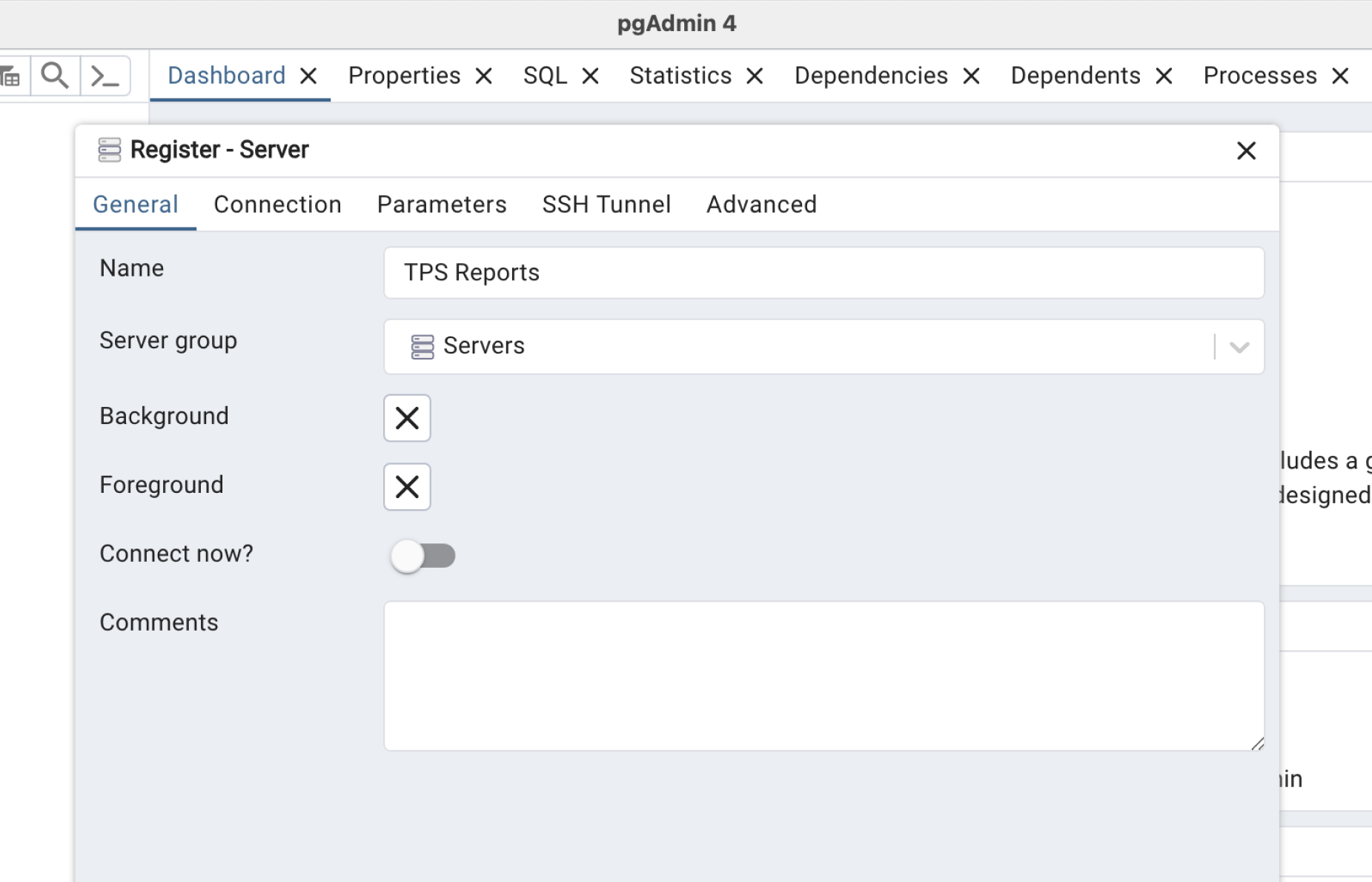The width and height of the screenshot is (1372, 882).
Task: Close the Dependents tab
Action: coord(1163,75)
